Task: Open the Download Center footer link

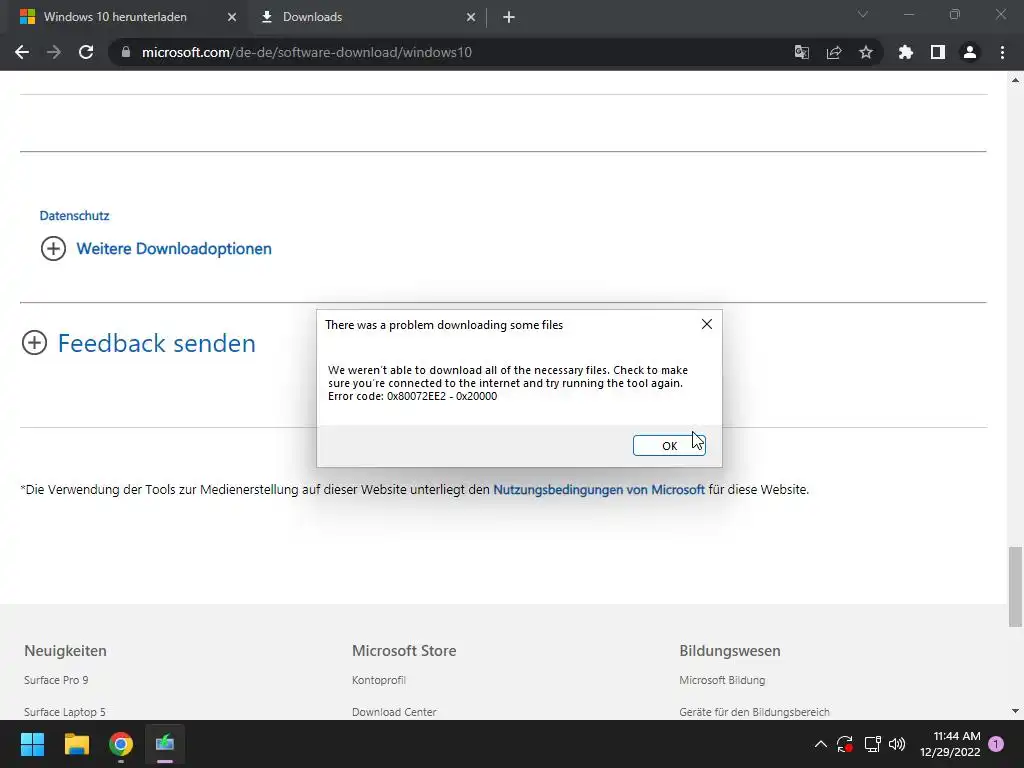Action: (394, 712)
